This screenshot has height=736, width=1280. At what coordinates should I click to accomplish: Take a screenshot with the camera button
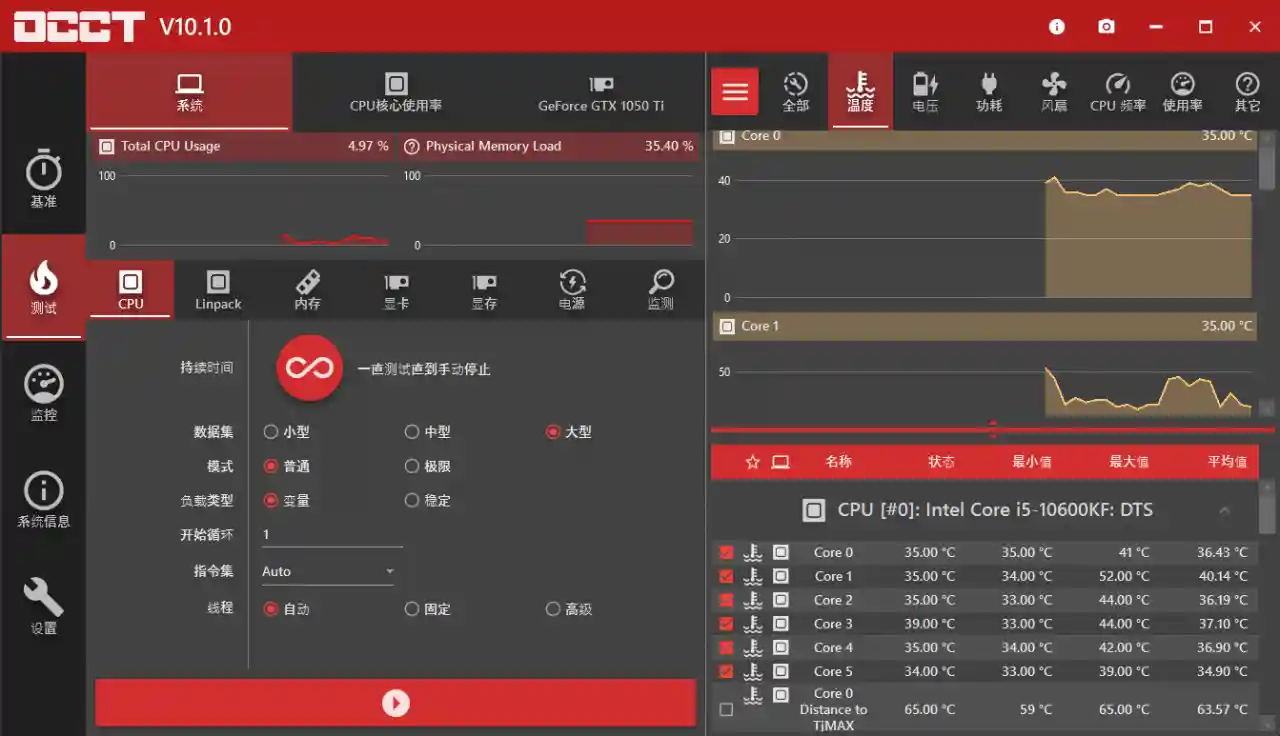click(1106, 27)
